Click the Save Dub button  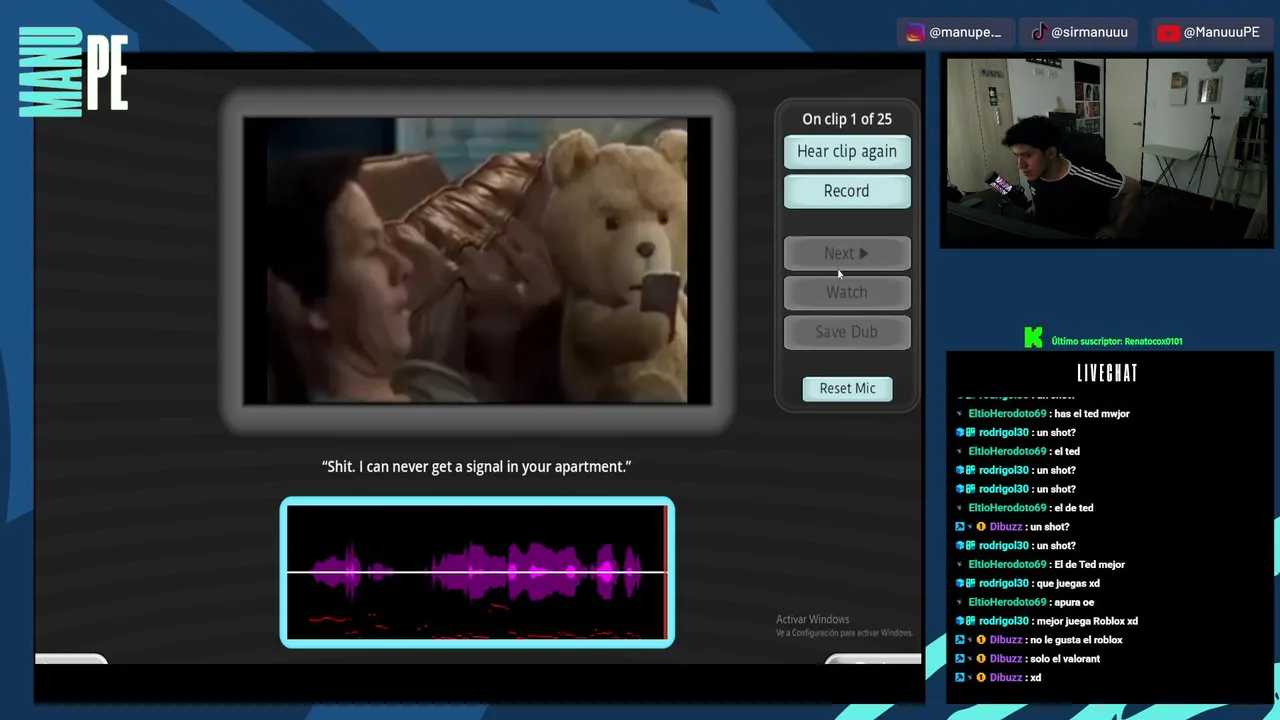tap(847, 332)
